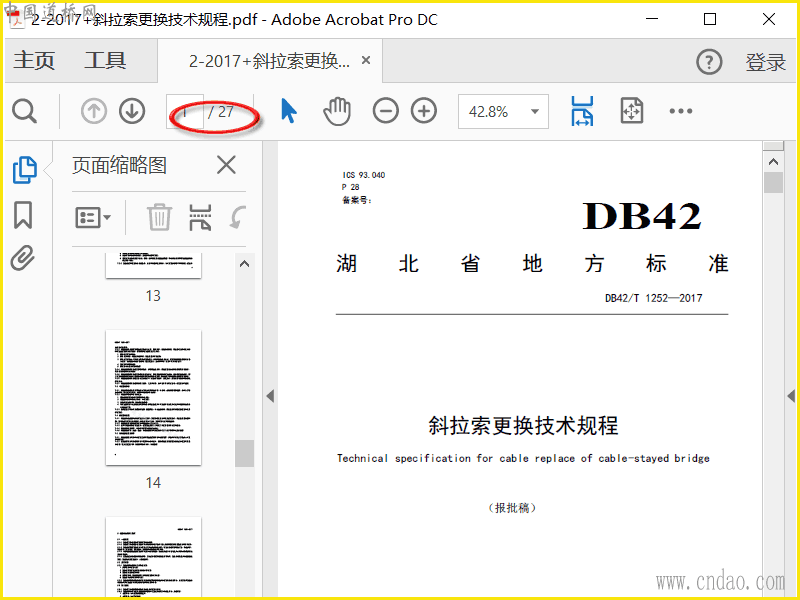The width and height of the screenshot is (800, 600).
Task: Click the print pages thumbnail icon
Action: pyautogui.click(x=200, y=218)
